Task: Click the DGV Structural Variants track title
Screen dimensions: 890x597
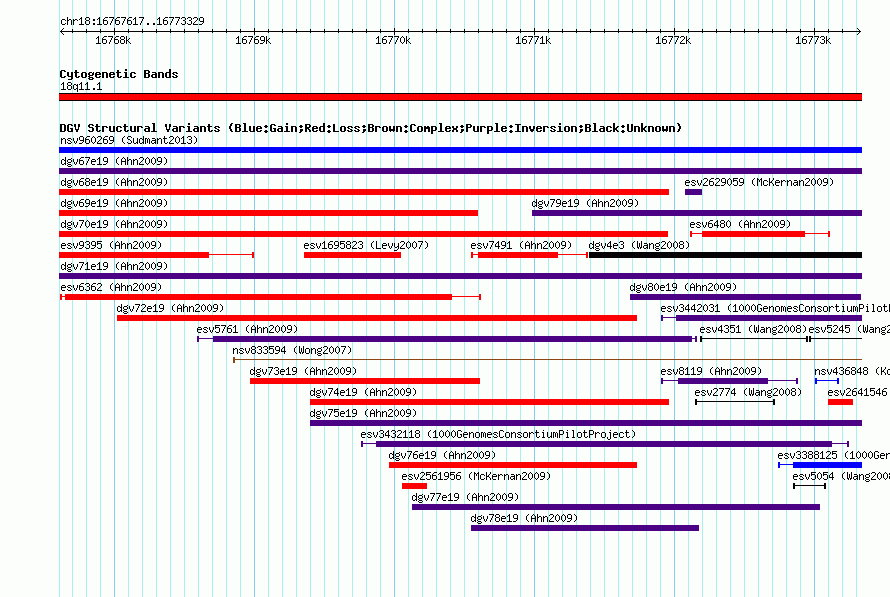Action: [370, 128]
